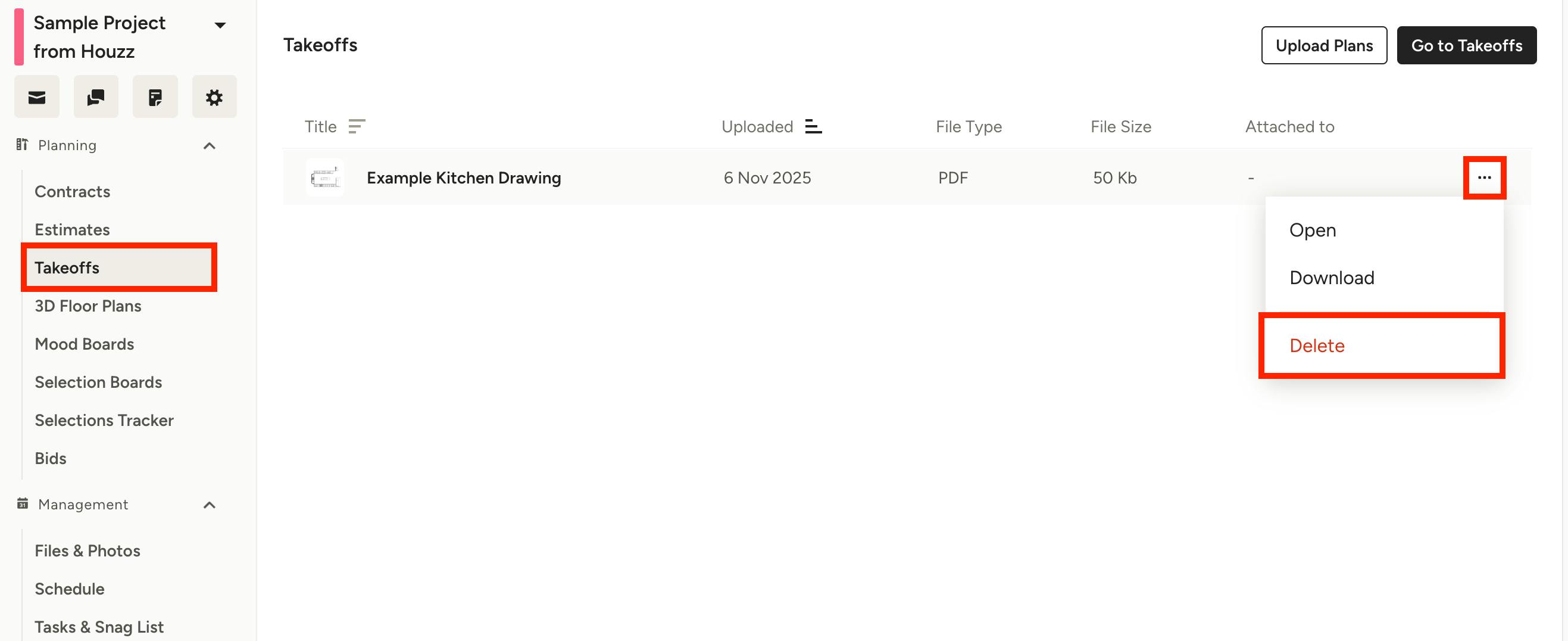This screenshot has height=641, width=1568.
Task: Open the mail envelope icon
Action: [x=36, y=97]
